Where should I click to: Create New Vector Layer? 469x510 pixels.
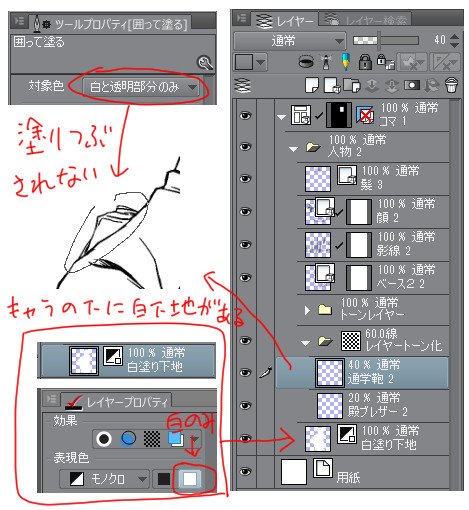point(332,86)
